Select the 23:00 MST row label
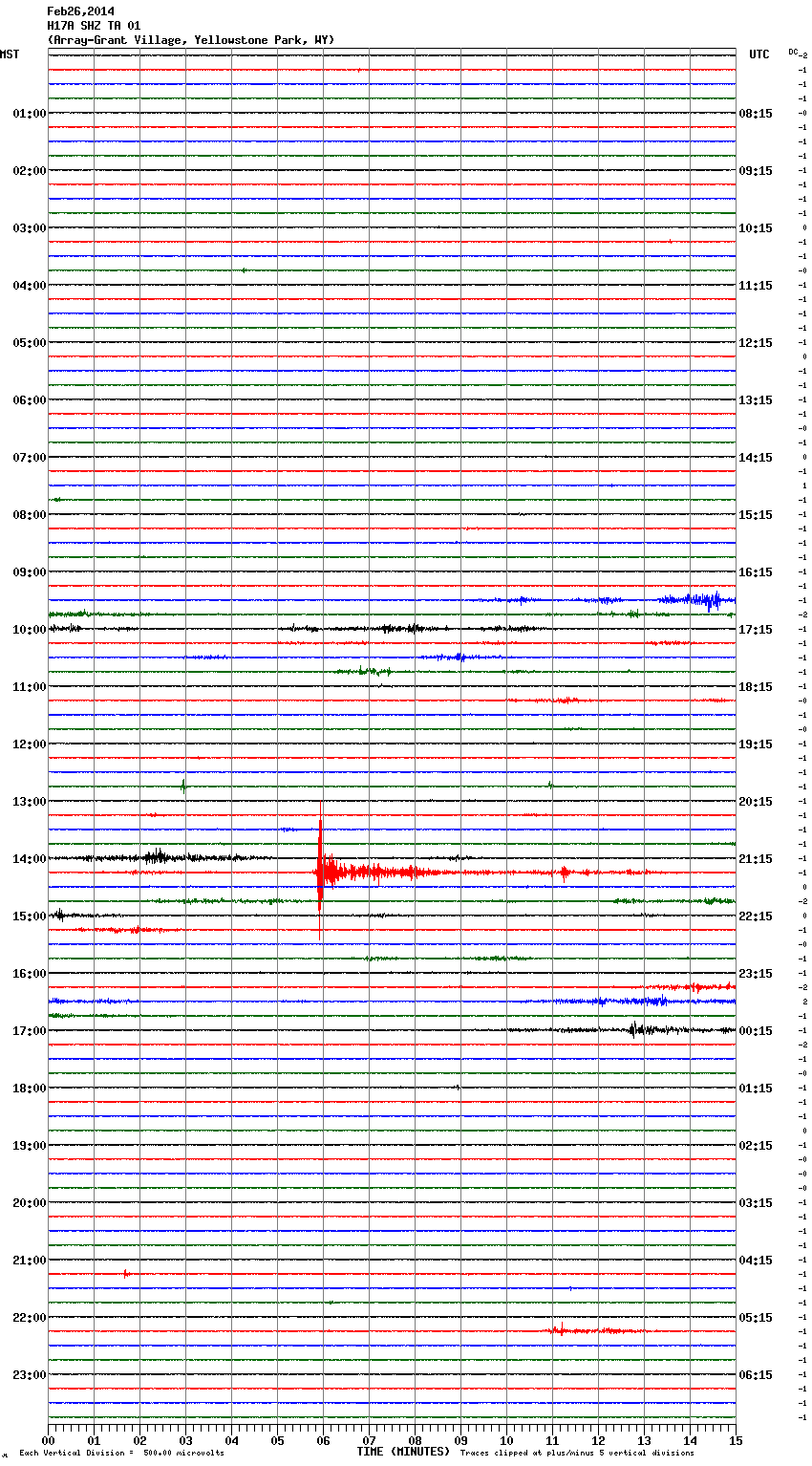This screenshot has height=1466, width=812. pos(29,1374)
